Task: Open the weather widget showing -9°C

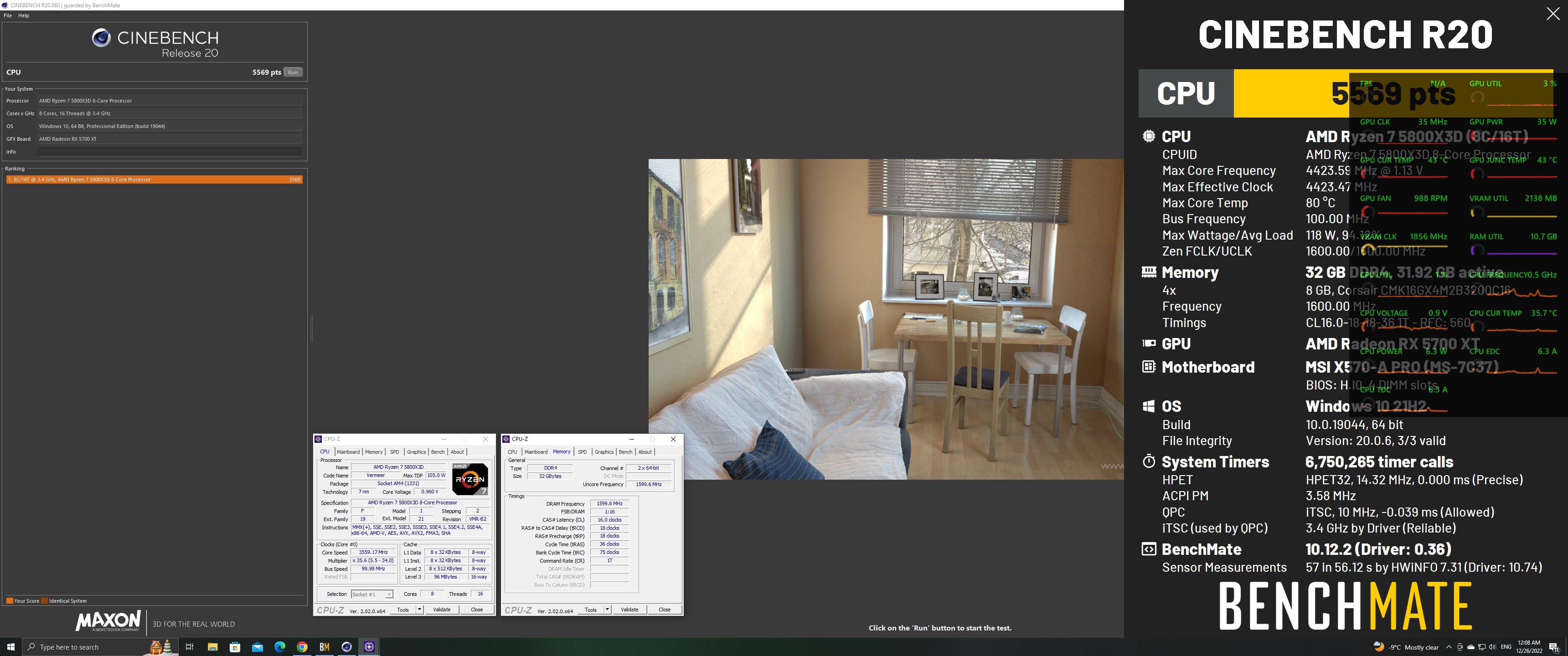Action: coord(1406,647)
